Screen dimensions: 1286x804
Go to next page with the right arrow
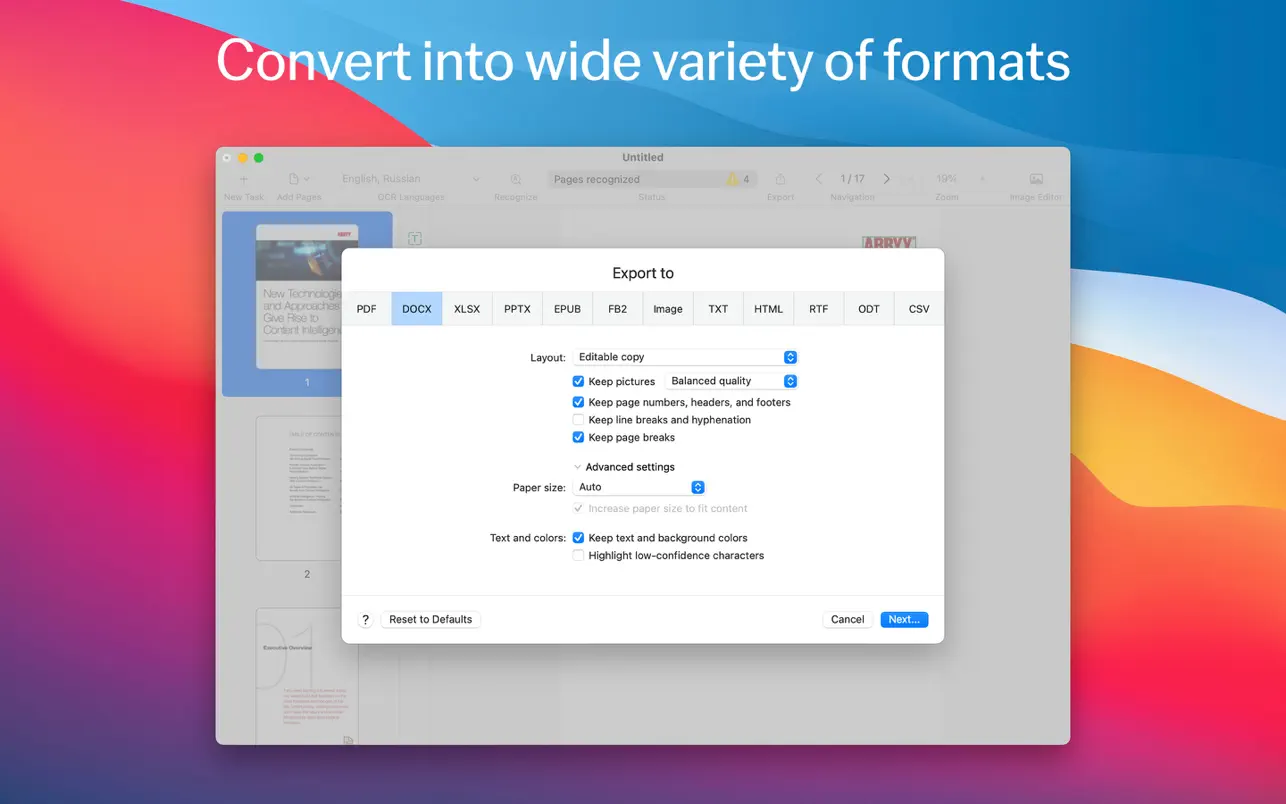pos(886,179)
